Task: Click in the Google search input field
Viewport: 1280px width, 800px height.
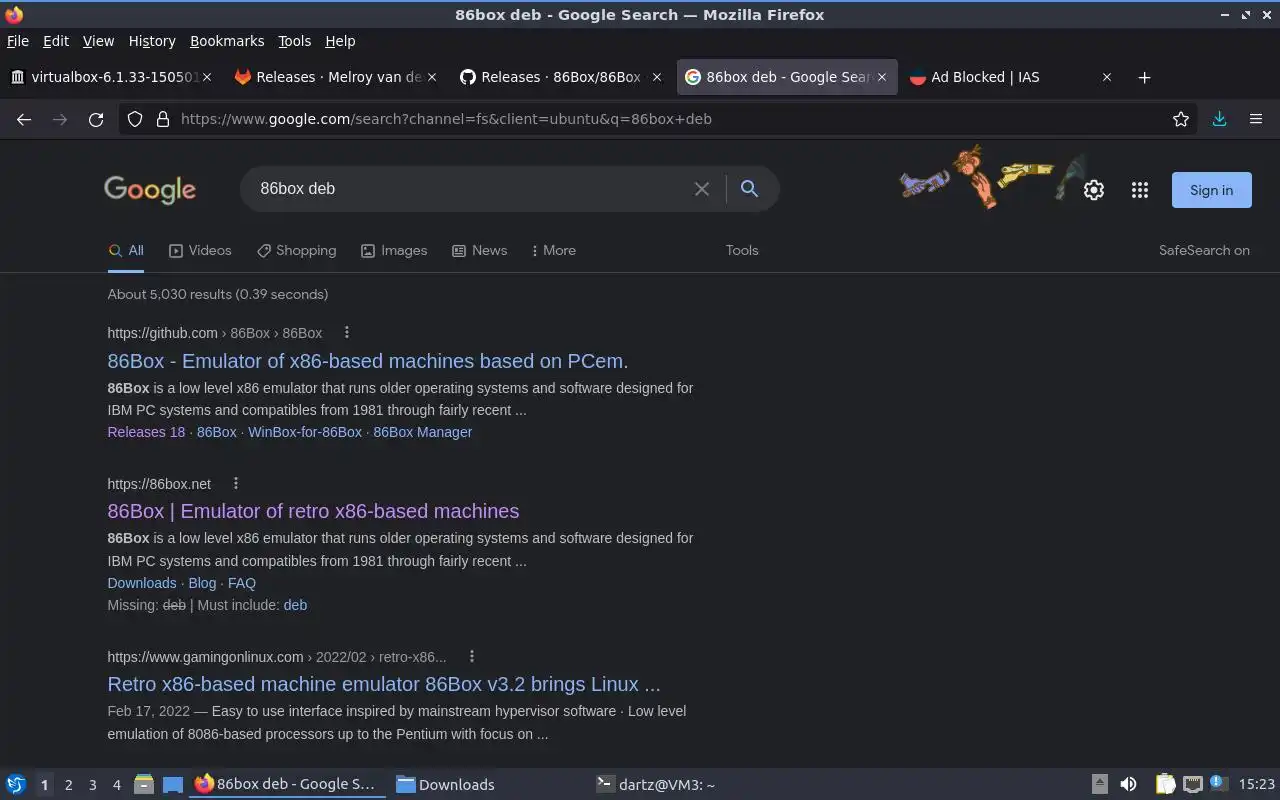Action: tap(470, 189)
